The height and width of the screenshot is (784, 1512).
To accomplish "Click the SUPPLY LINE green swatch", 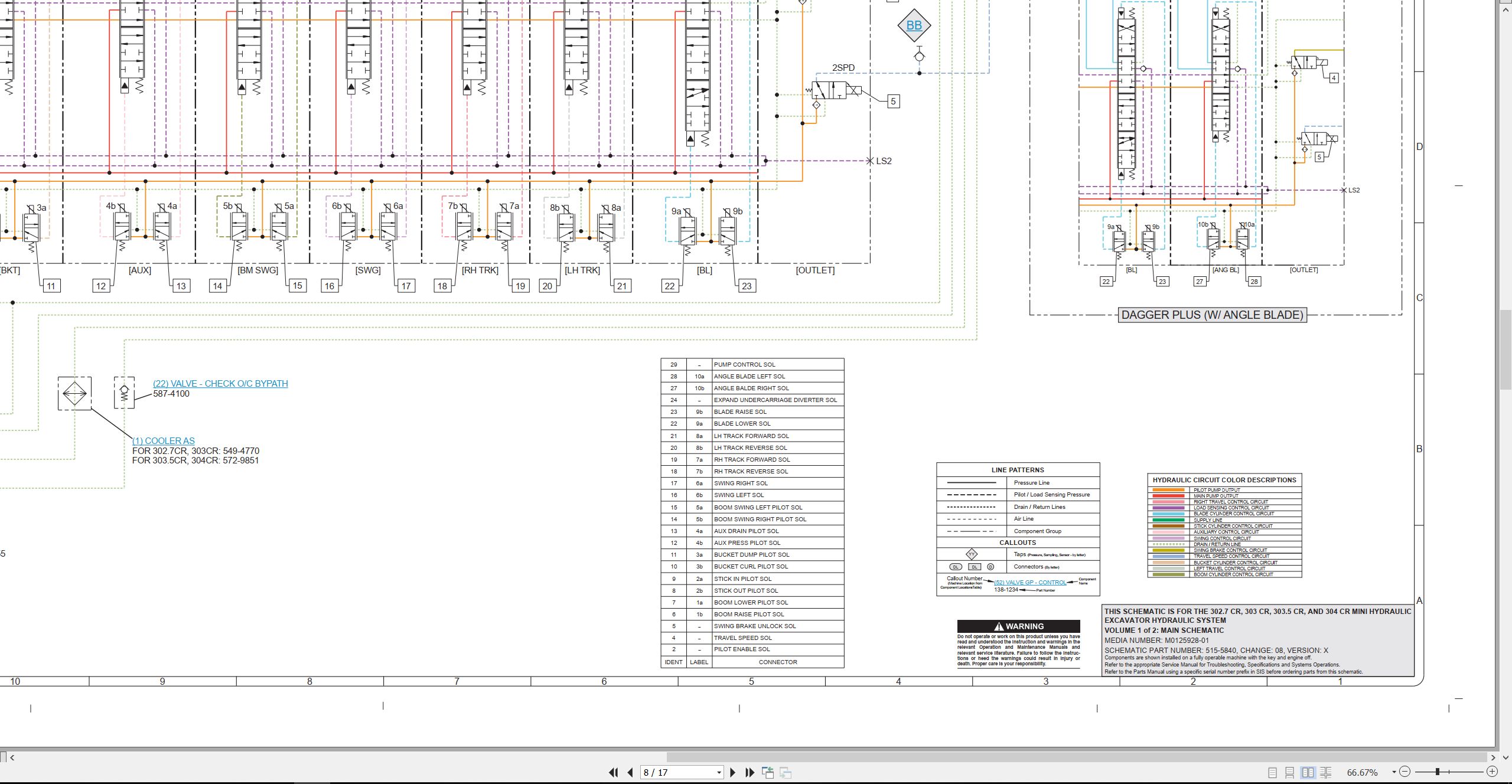I will pyautogui.click(x=1168, y=520).
